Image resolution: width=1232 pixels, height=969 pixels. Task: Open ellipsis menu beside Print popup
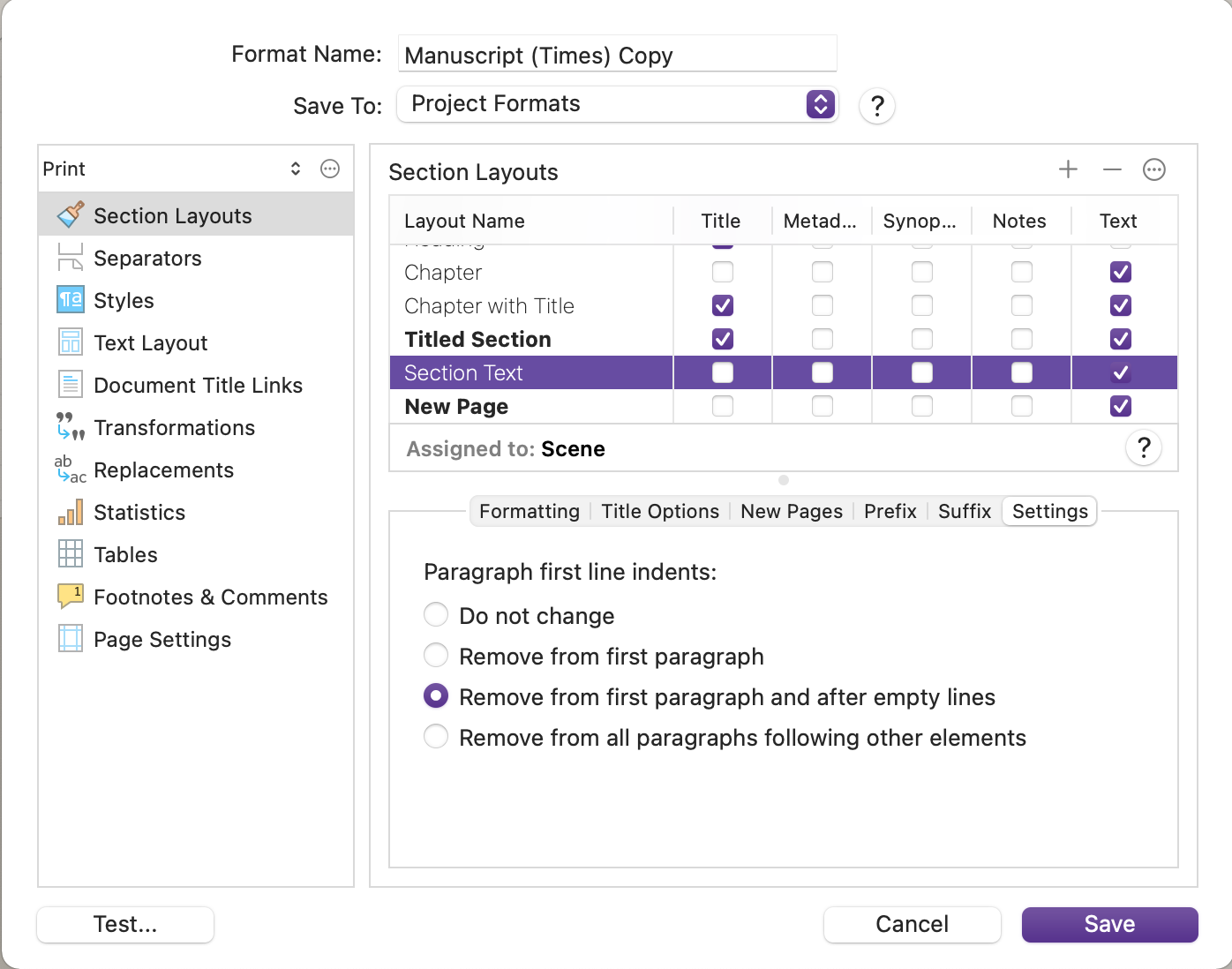point(330,169)
